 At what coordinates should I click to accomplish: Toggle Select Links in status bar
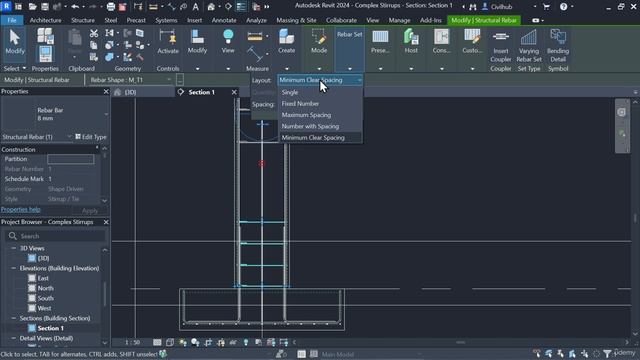click(537, 353)
